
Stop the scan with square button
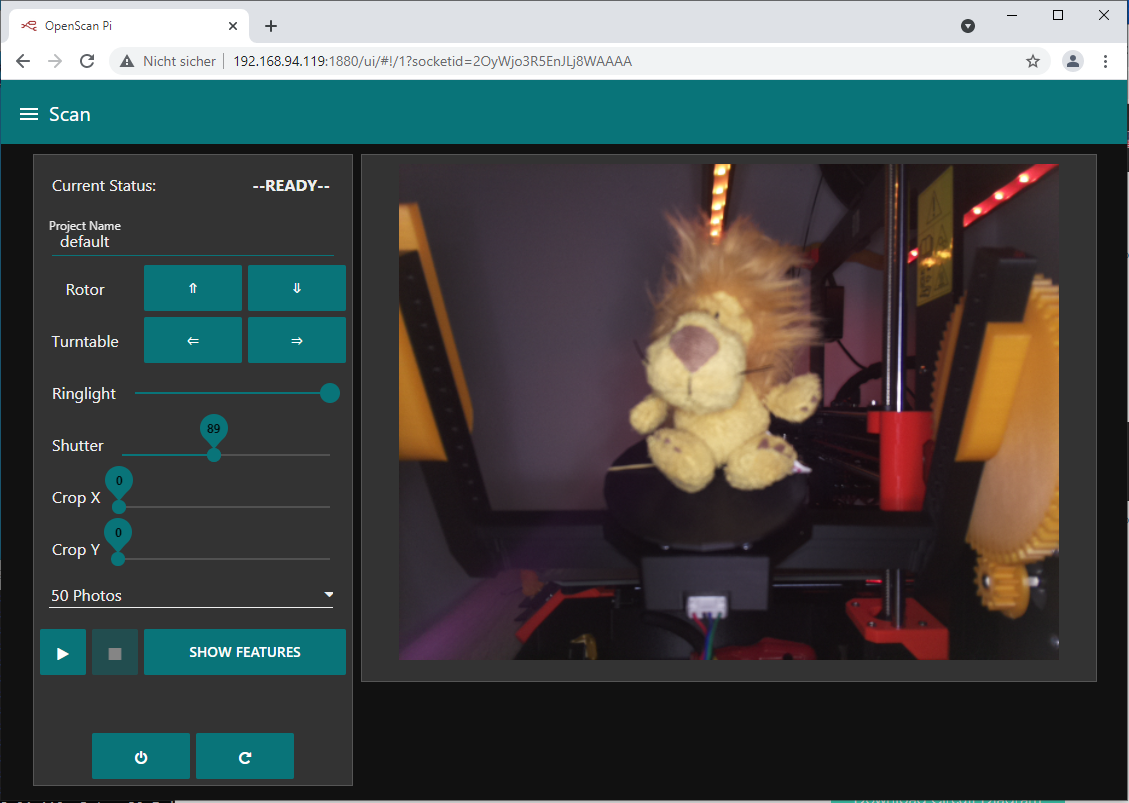[x=115, y=652]
